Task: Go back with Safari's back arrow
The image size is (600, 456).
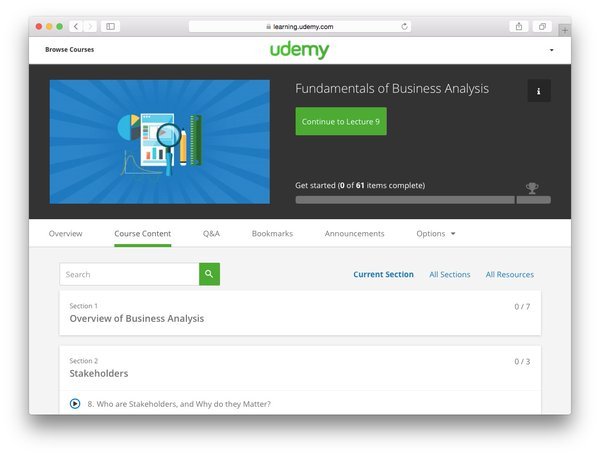Action: (76, 26)
